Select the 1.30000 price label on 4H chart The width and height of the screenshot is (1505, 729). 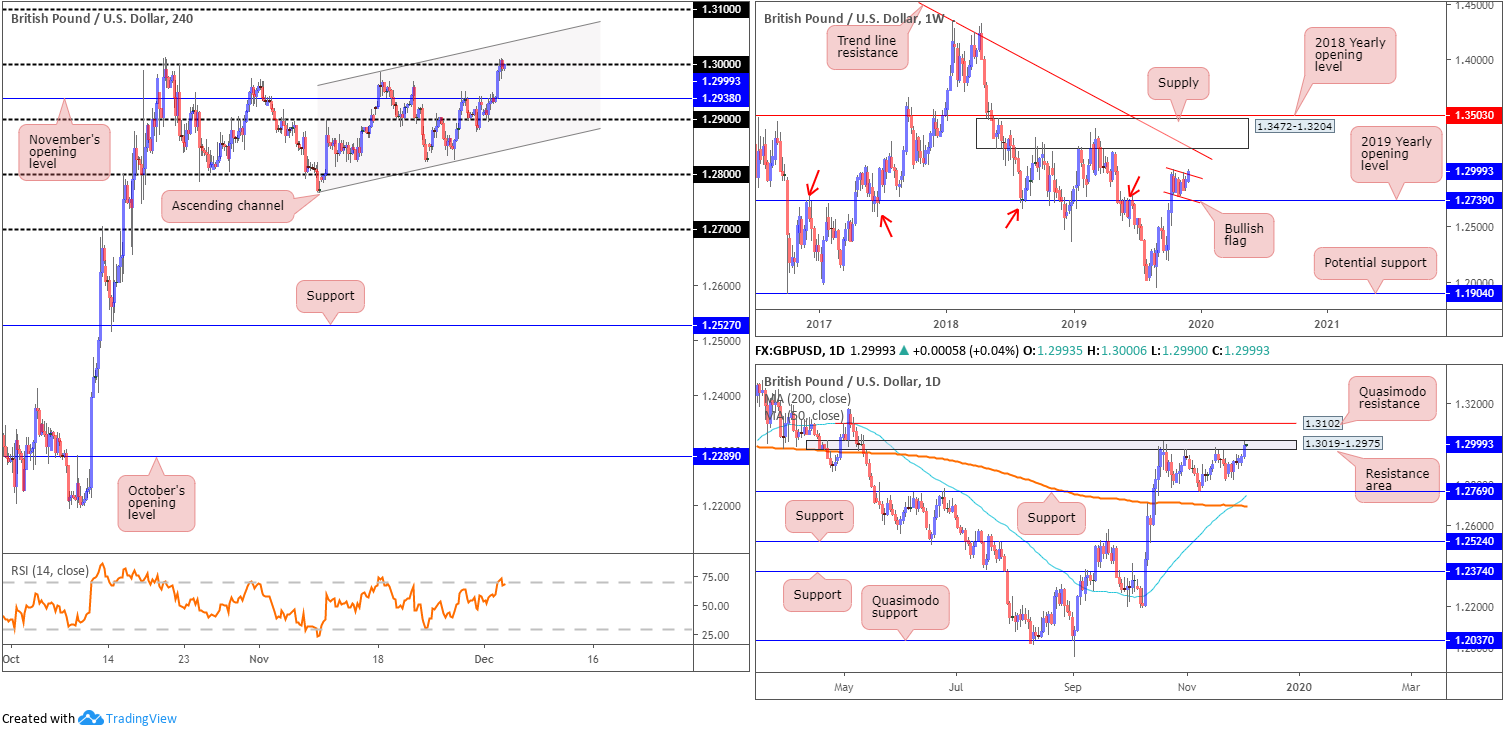pyautogui.click(x=720, y=64)
